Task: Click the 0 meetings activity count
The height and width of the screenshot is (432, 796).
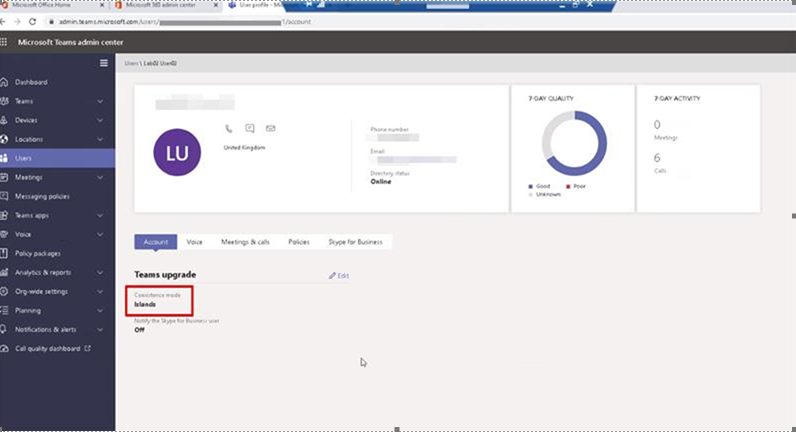Action: click(x=657, y=125)
